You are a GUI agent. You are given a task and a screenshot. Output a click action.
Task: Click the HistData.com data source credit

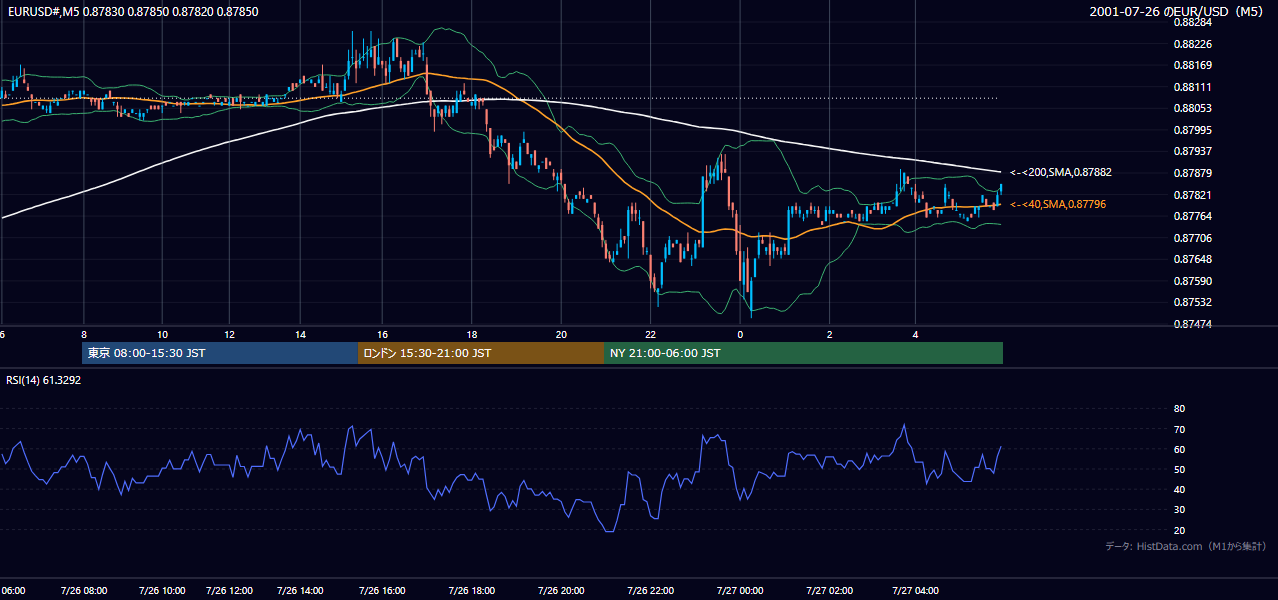(x=1186, y=546)
